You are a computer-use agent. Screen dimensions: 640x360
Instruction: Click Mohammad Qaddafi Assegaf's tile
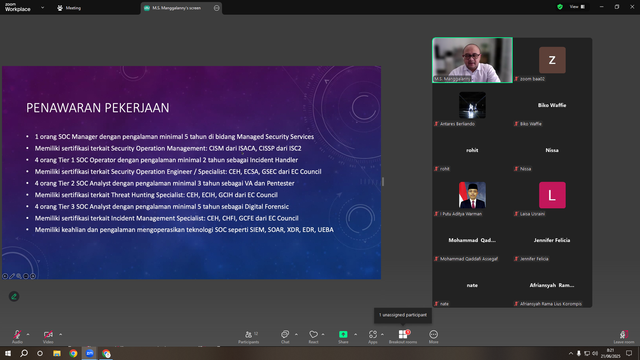[472, 240]
